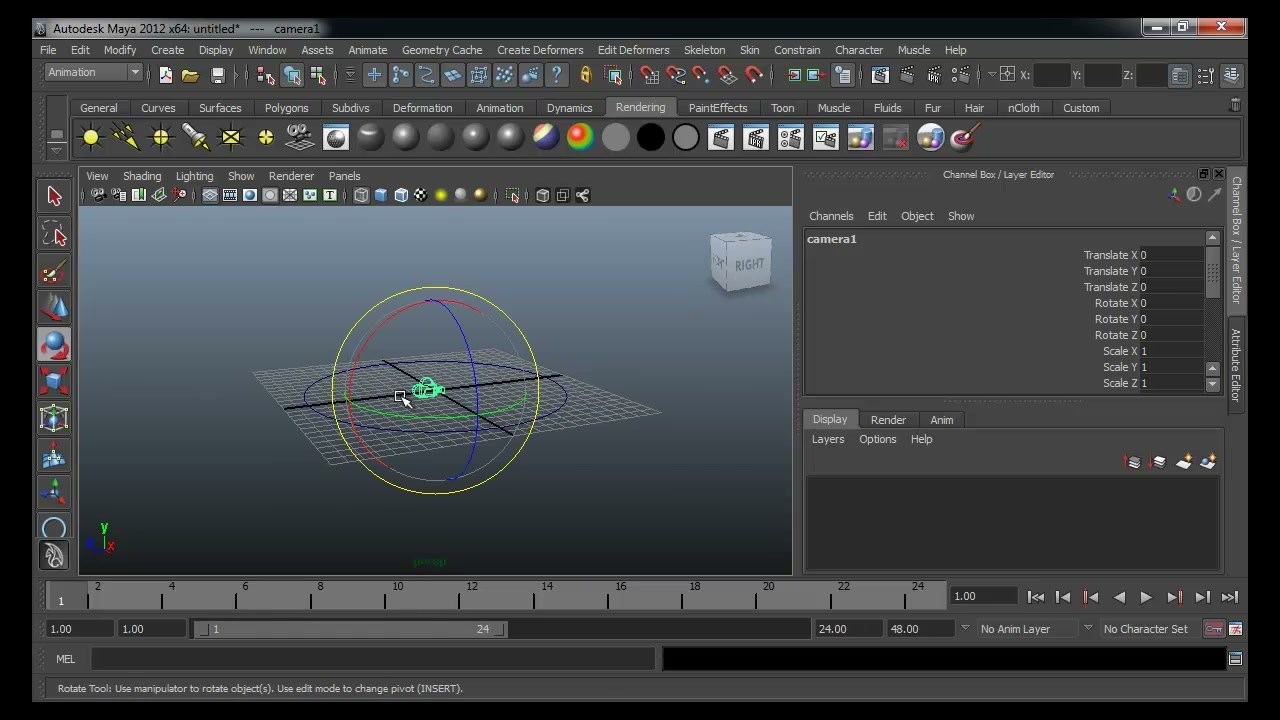Go to start of playback range

[1036, 597]
